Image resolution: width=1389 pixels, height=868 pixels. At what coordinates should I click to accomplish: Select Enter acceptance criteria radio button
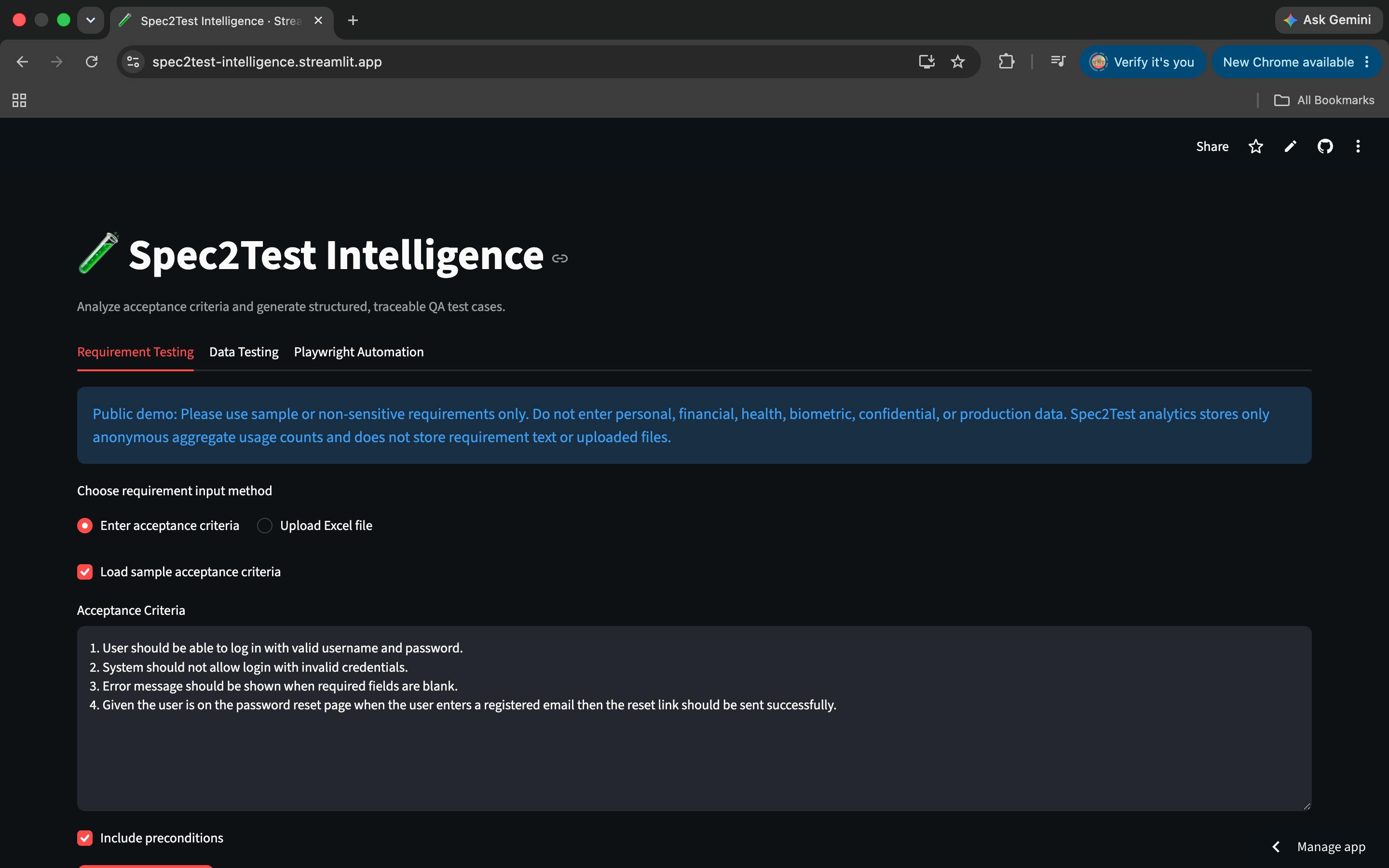coord(85,526)
